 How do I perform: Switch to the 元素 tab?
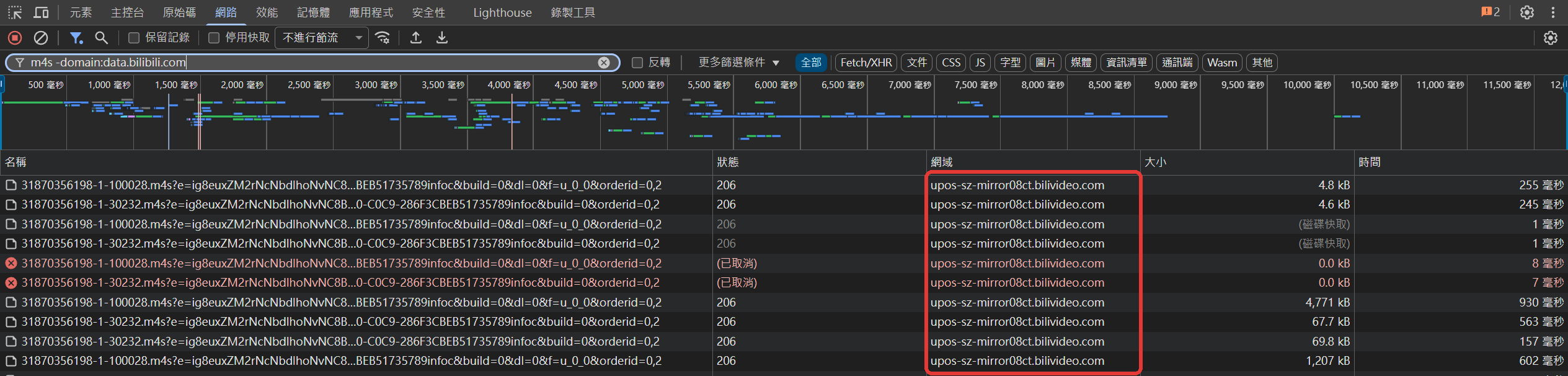tap(81, 12)
